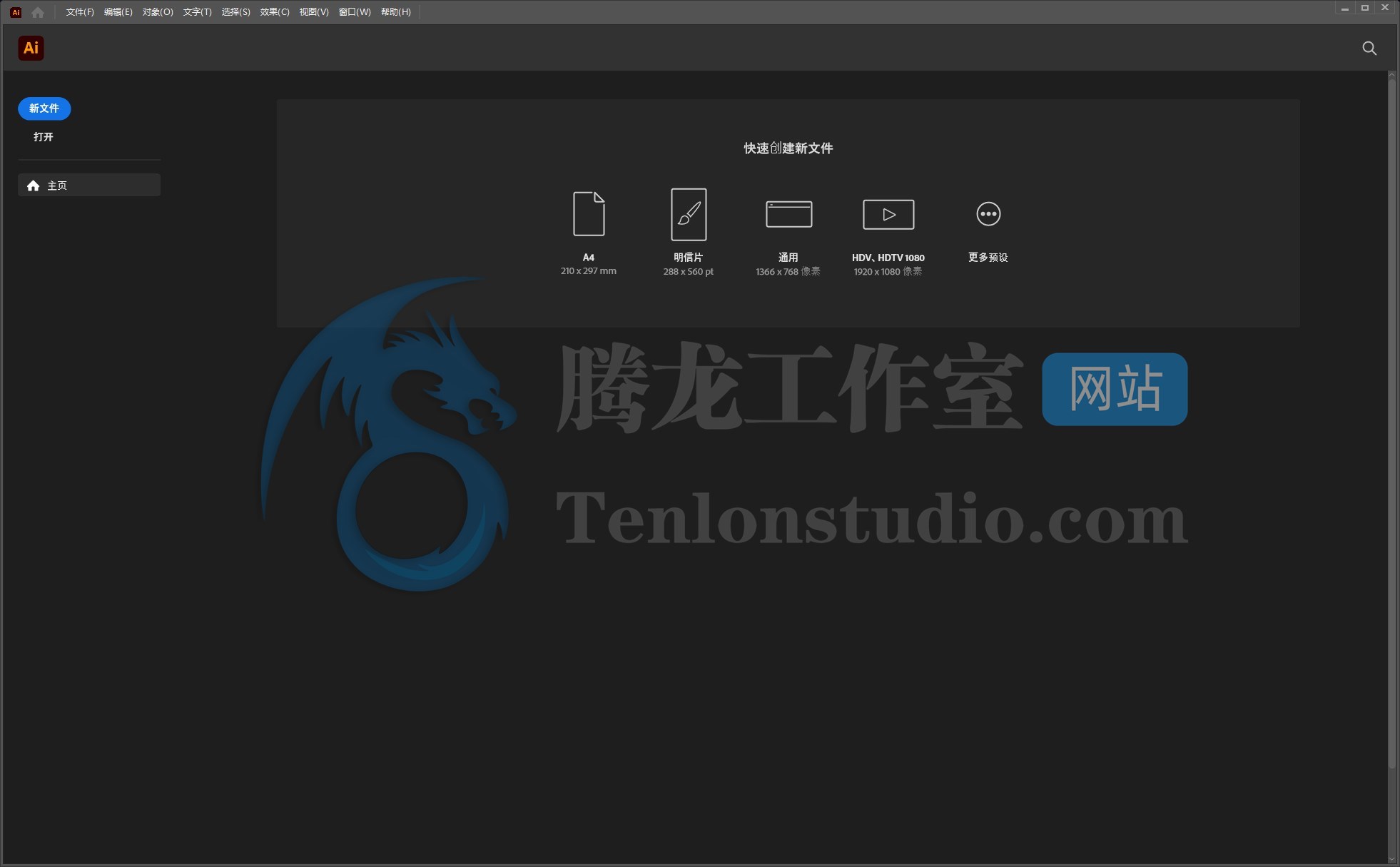
Task: Open the 对象(O) menu
Action: (158, 12)
